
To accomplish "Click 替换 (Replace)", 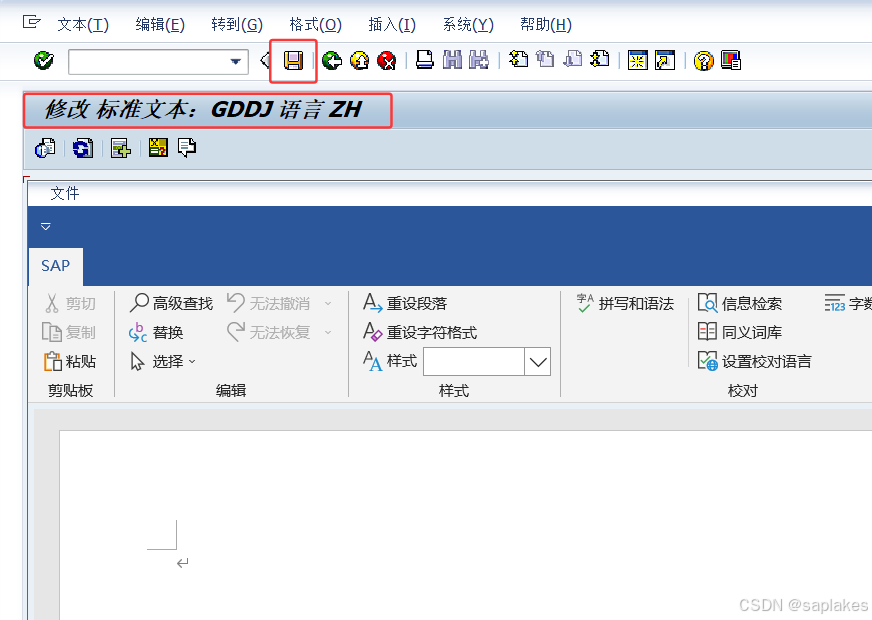I will click(156, 333).
